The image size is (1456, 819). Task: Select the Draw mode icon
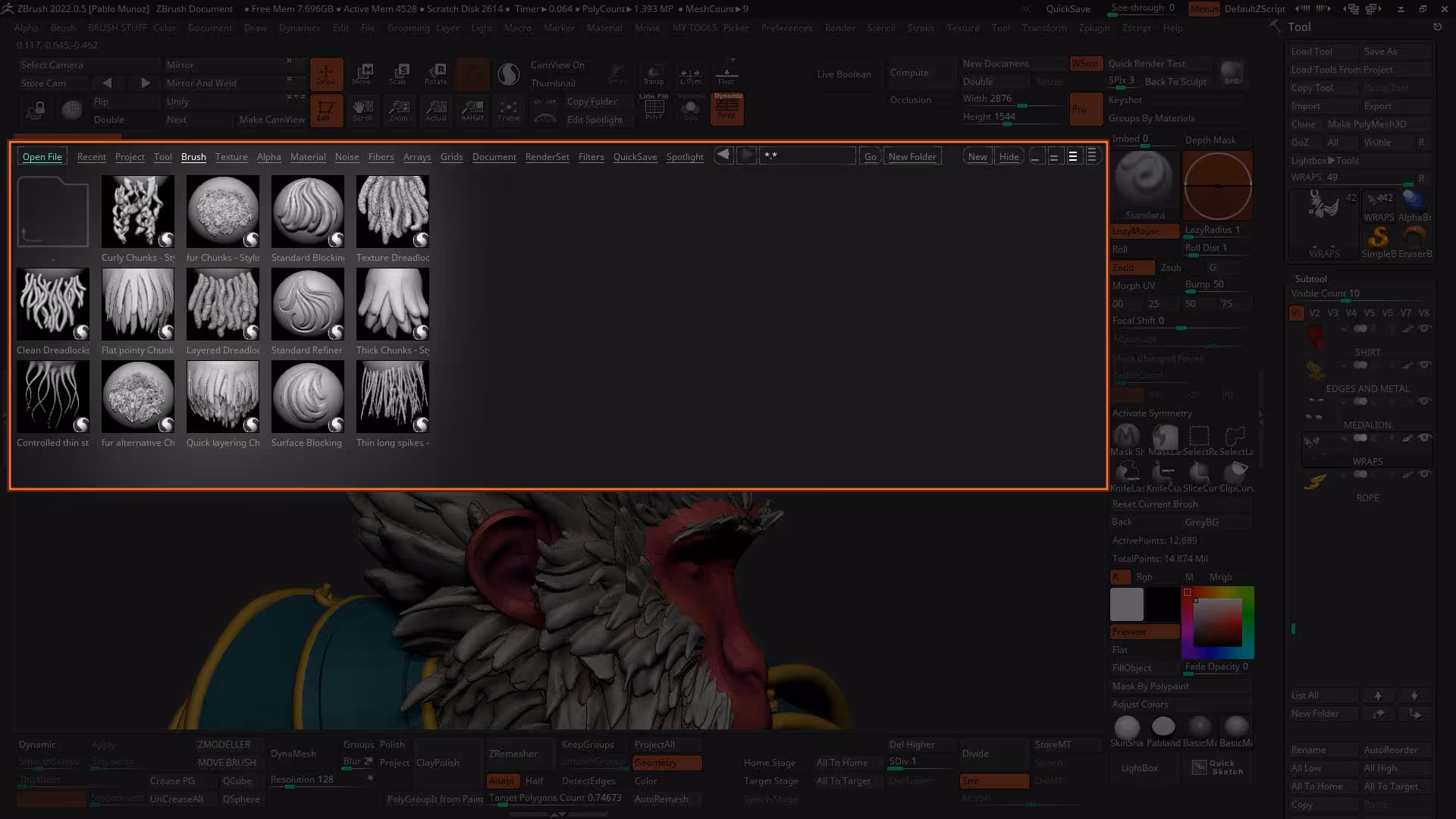coord(326,74)
